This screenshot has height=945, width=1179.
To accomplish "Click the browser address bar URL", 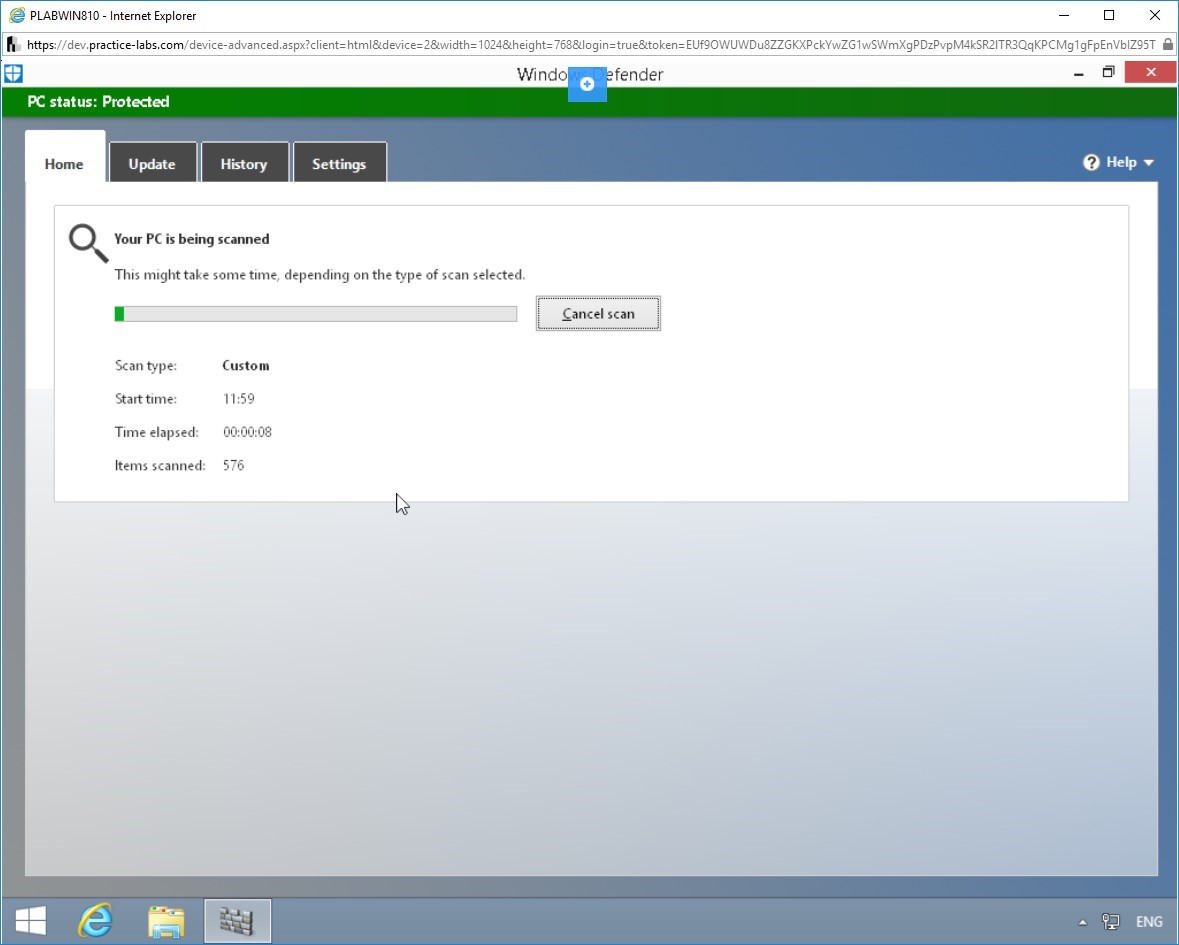I will [x=591, y=45].
